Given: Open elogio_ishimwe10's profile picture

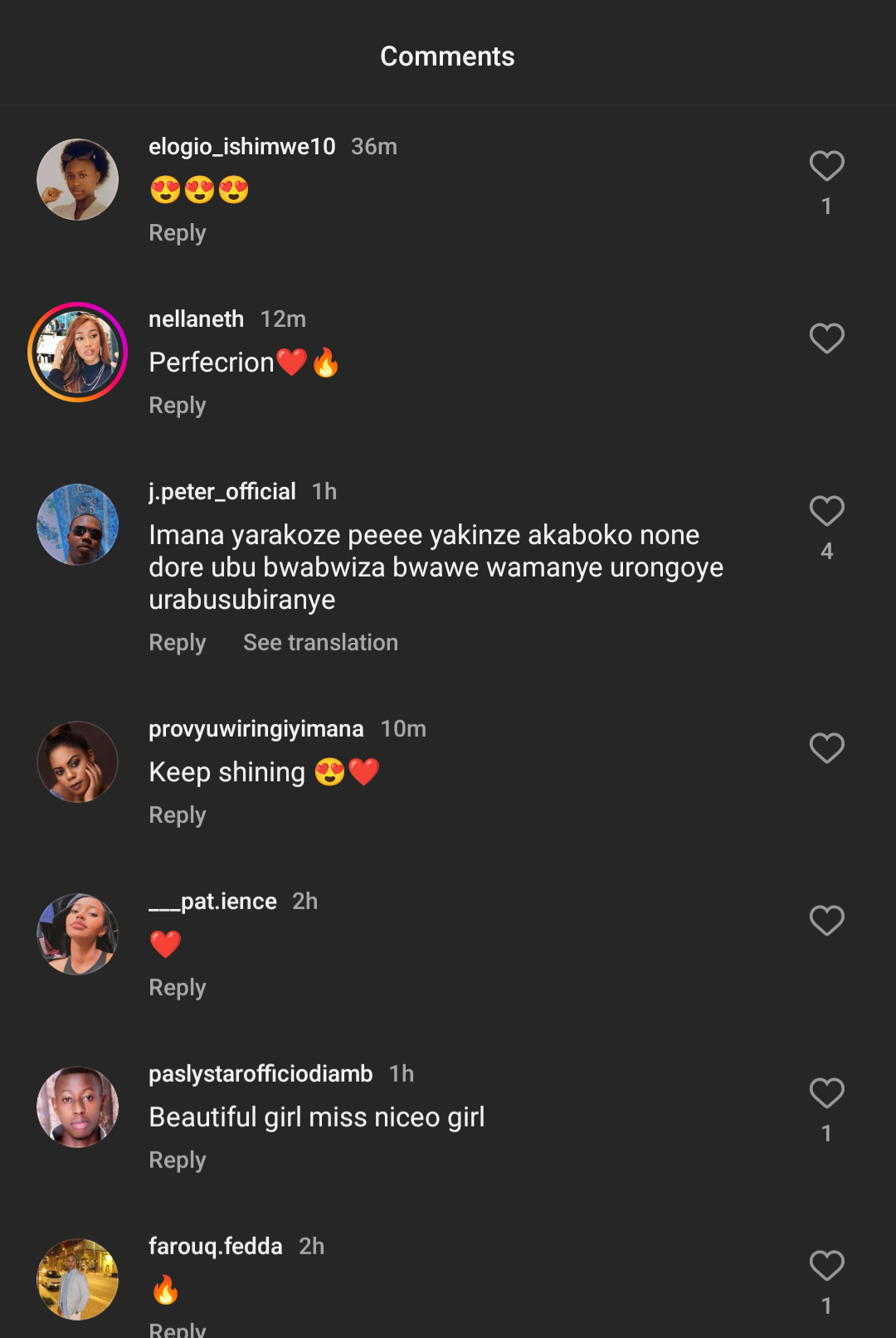Looking at the screenshot, I should tap(77, 179).
